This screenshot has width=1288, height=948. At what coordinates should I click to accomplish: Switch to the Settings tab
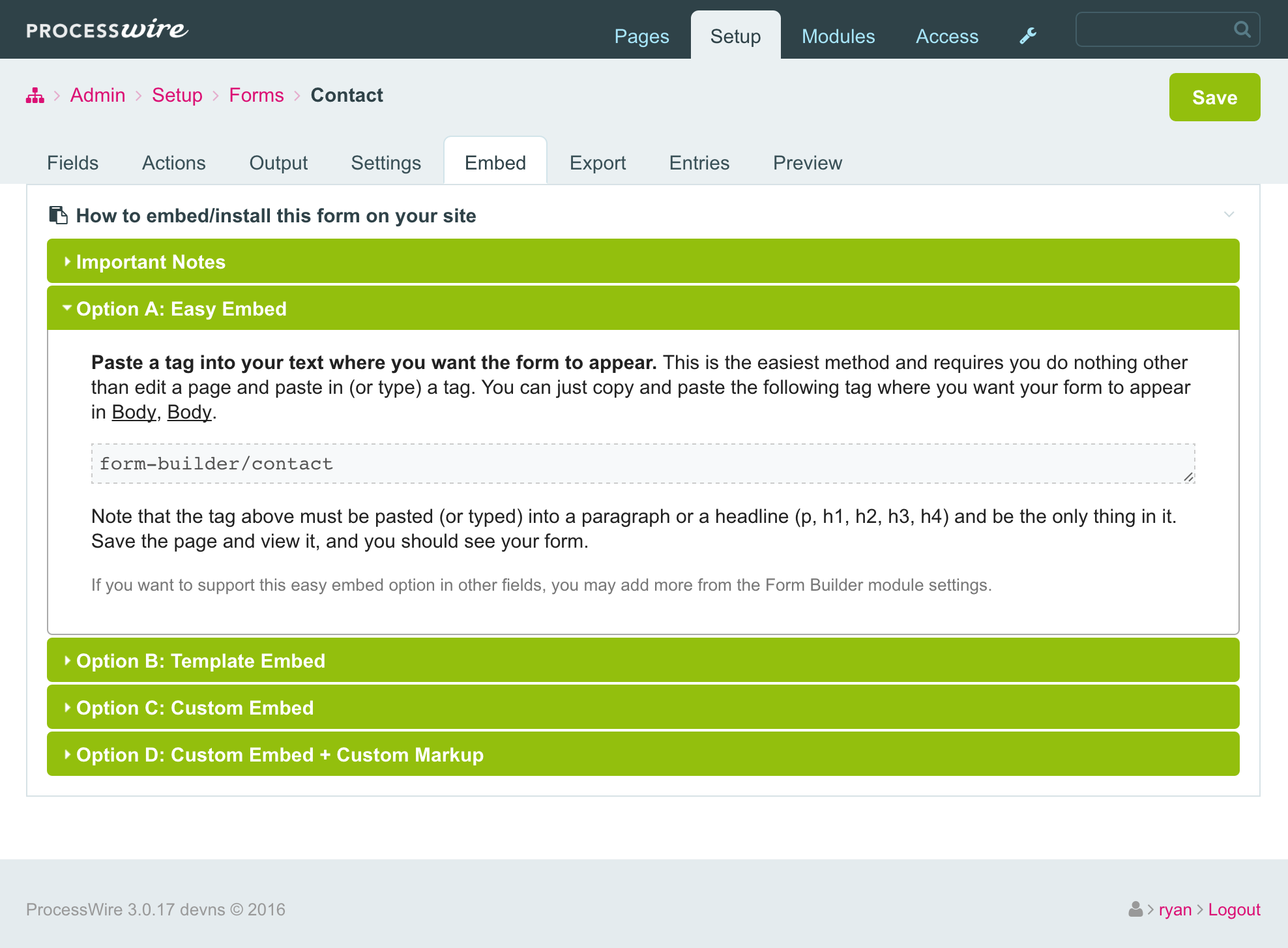pos(386,162)
